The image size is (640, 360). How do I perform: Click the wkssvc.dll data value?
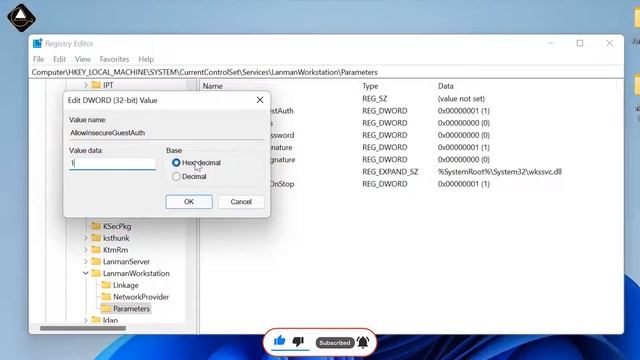pyautogui.click(x=500, y=172)
